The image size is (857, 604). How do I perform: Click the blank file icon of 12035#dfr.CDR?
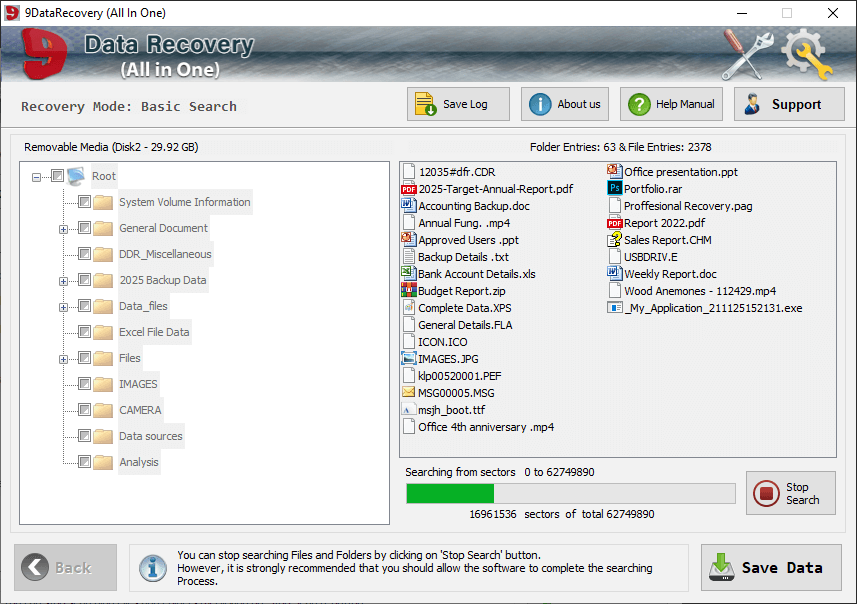[x=408, y=172]
